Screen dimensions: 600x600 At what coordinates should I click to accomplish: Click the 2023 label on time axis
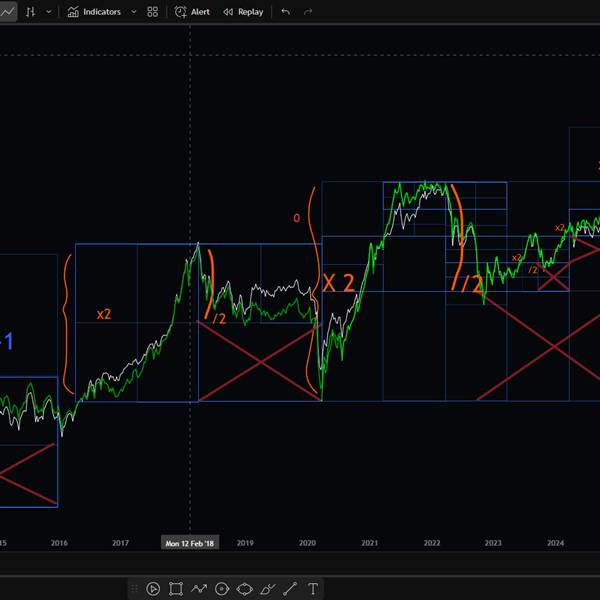pos(493,543)
